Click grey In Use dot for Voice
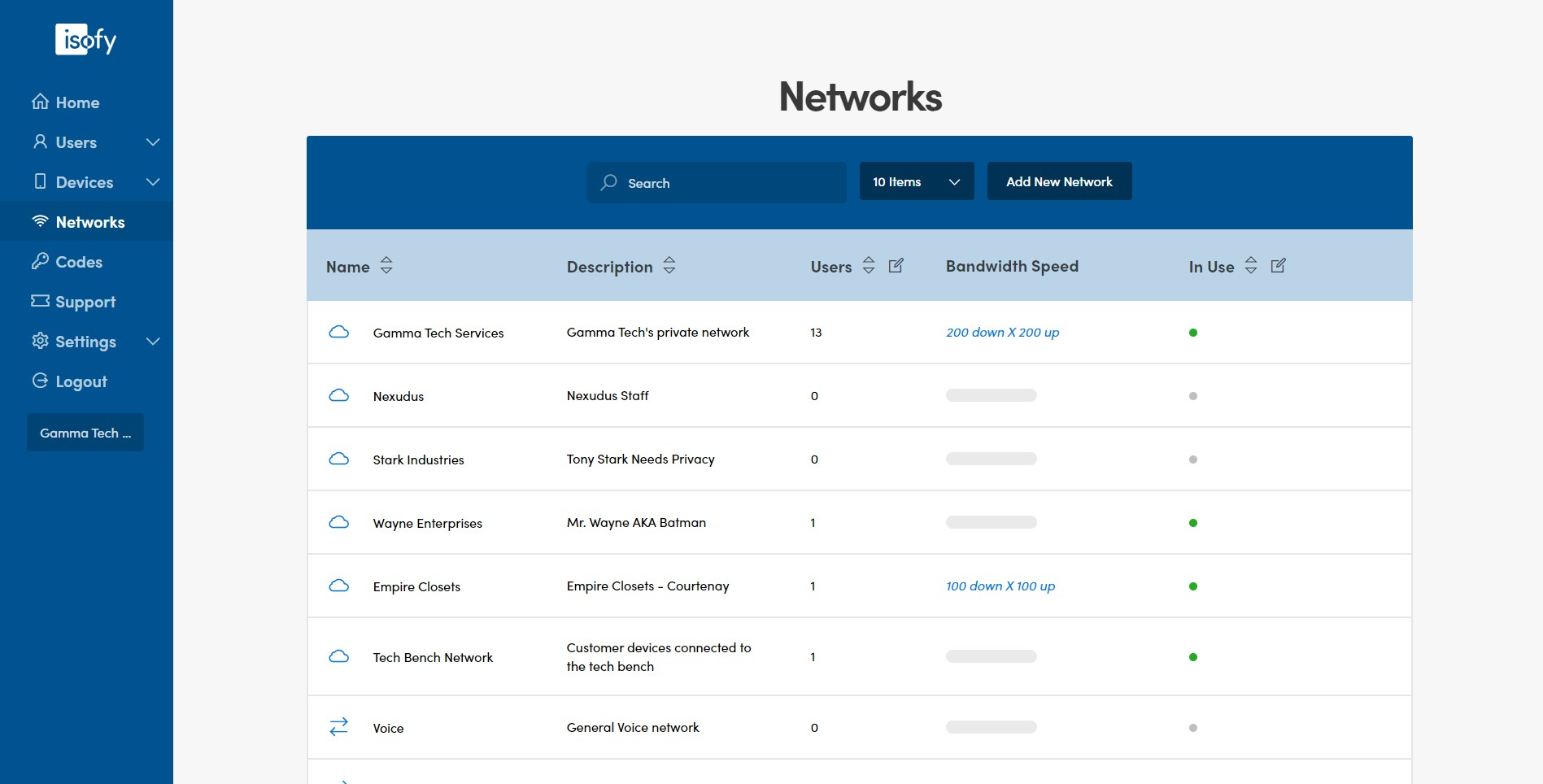 tap(1193, 728)
